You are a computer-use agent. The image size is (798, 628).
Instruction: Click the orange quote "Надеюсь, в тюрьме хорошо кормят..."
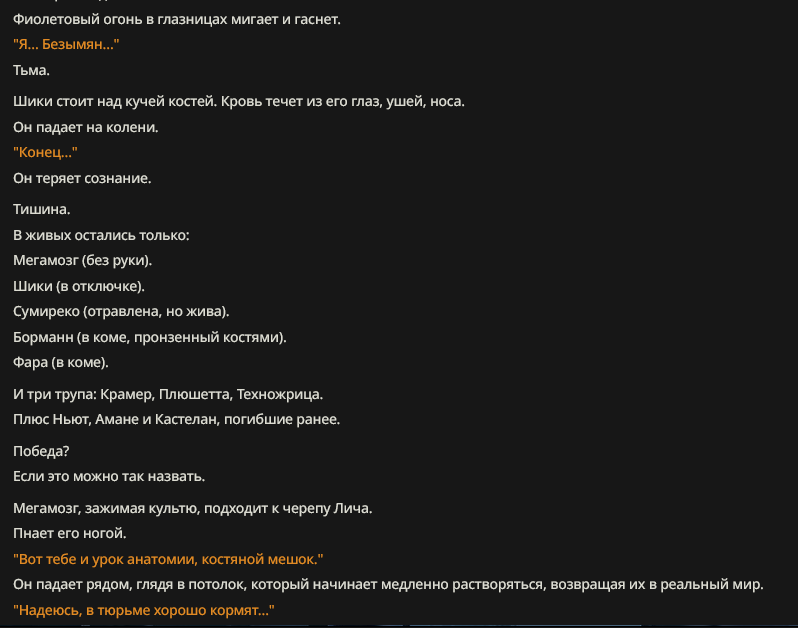(x=144, y=610)
